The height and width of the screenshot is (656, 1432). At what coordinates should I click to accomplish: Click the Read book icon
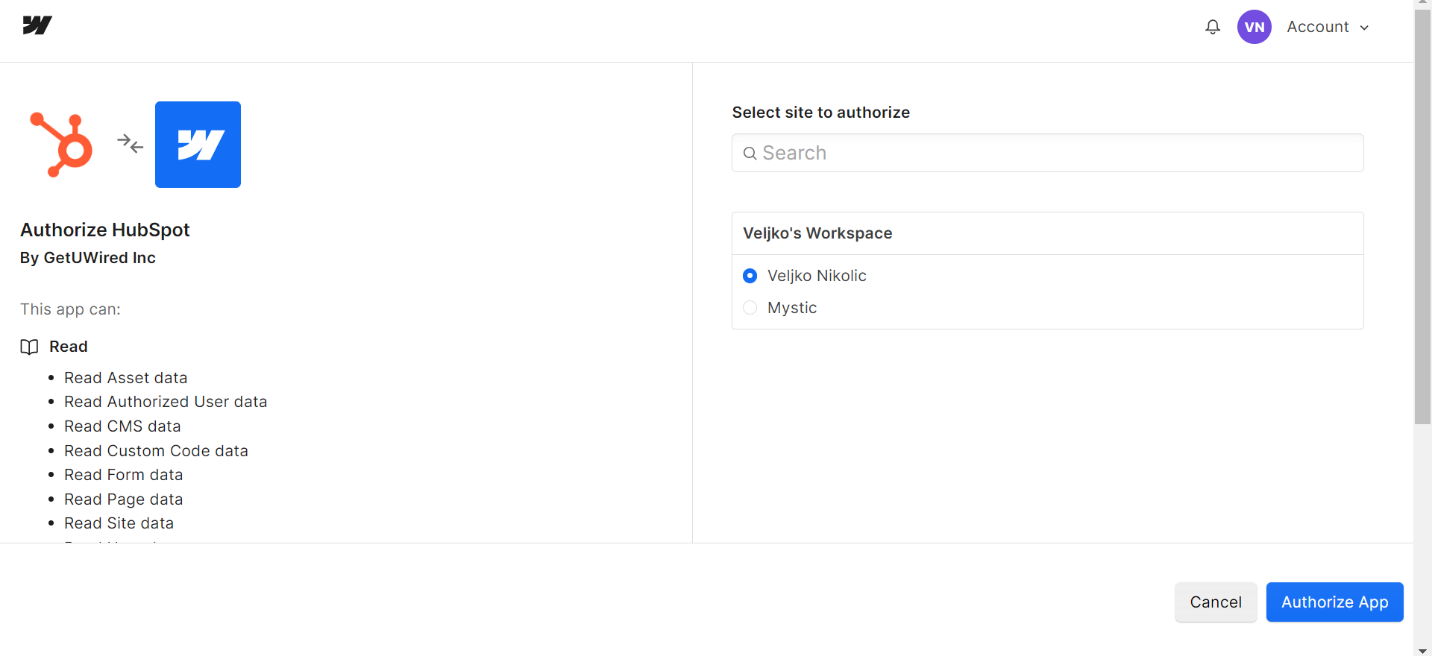pos(29,347)
